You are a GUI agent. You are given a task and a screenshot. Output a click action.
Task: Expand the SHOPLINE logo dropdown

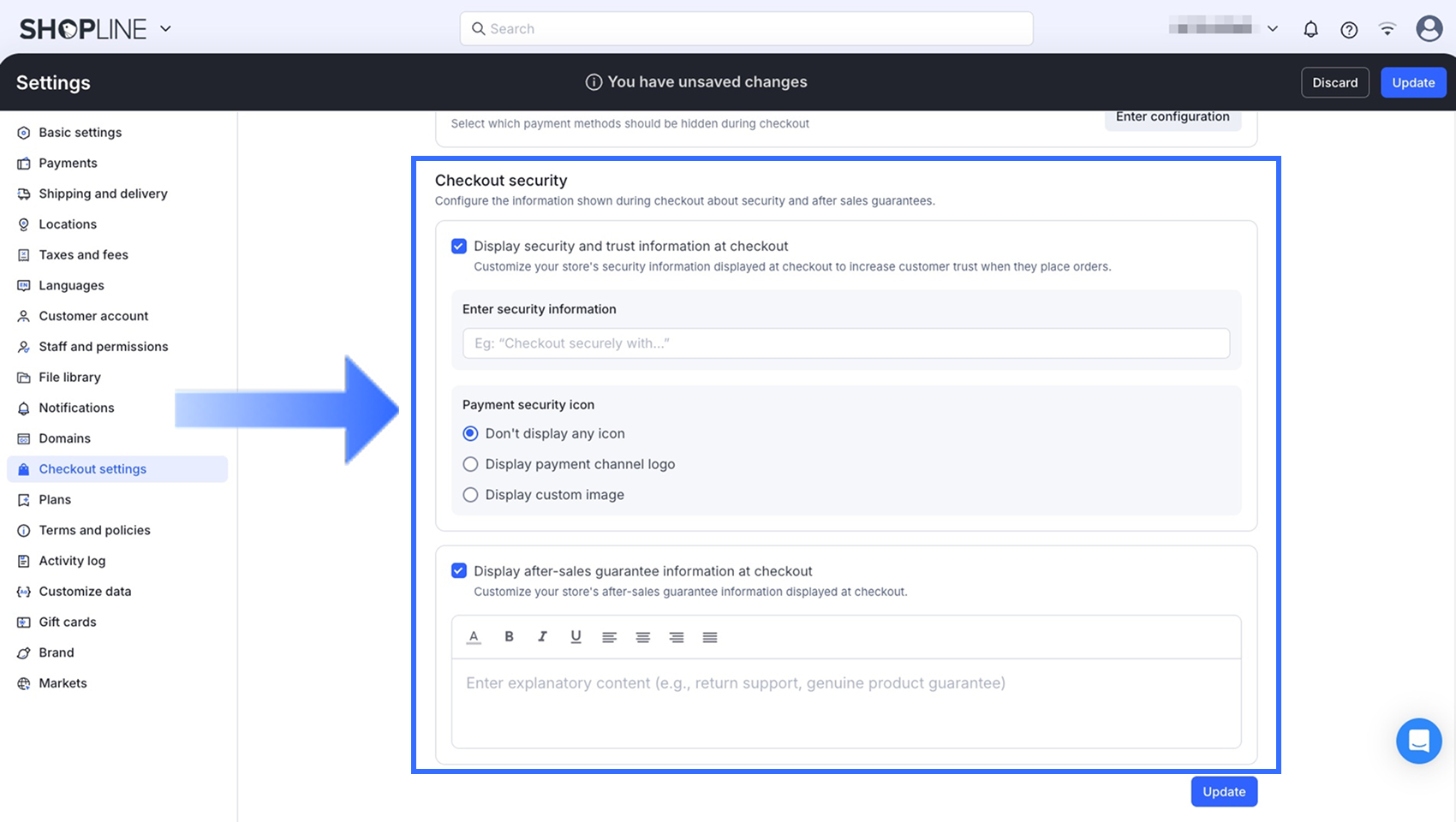coord(165,29)
